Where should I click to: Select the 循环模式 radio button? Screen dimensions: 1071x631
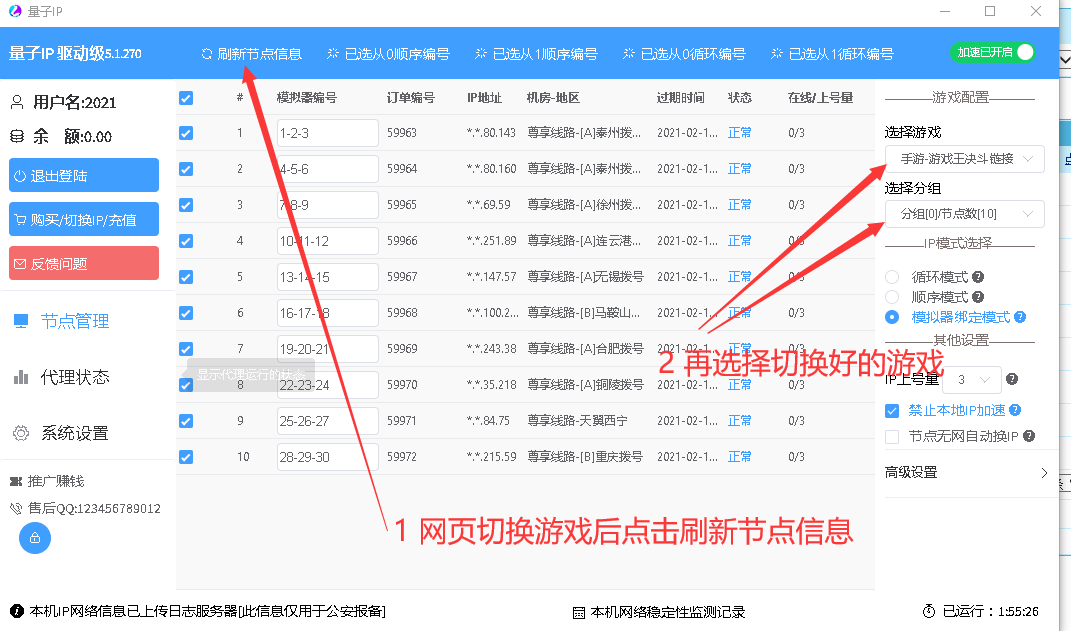tap(892, 277)
